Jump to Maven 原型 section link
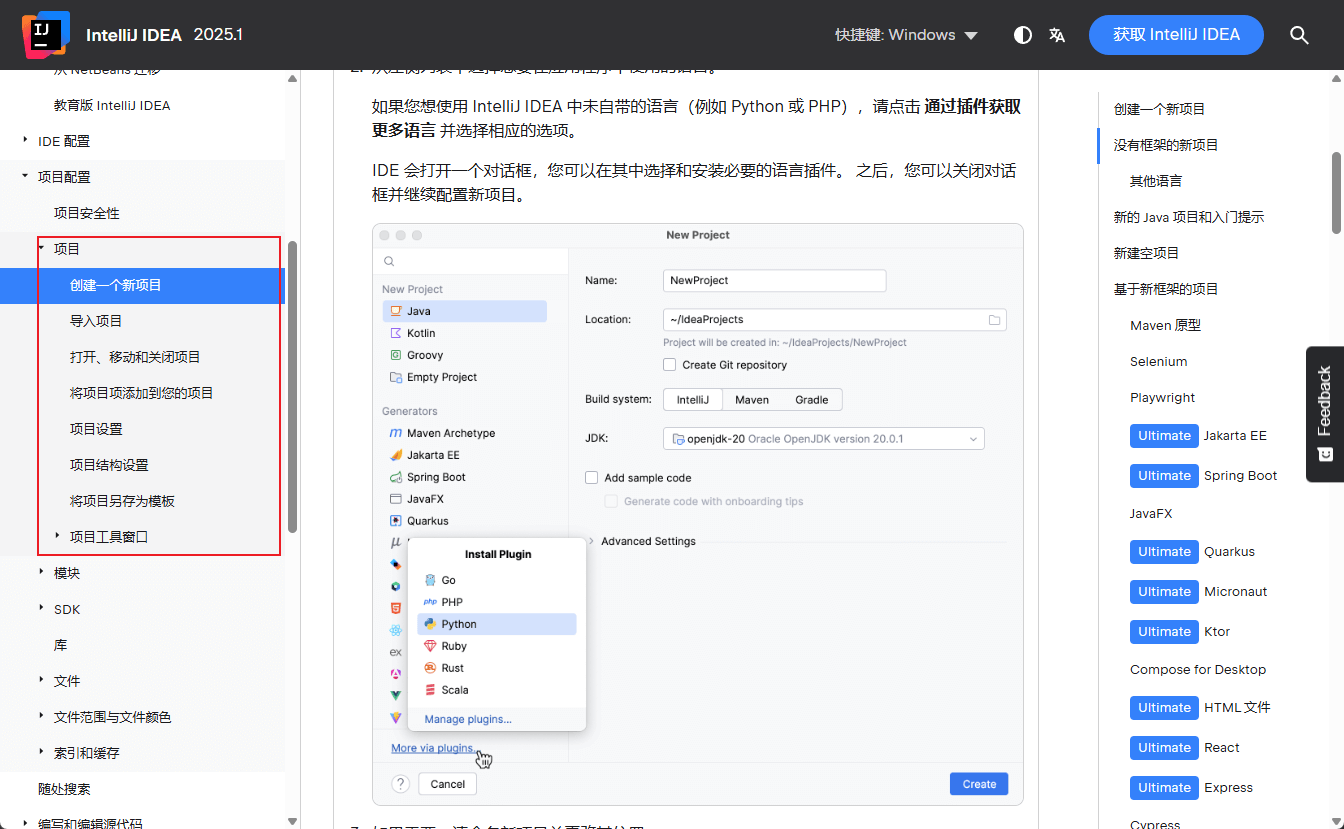Viewport: 1344px width, 829px height. (1165, 325)
